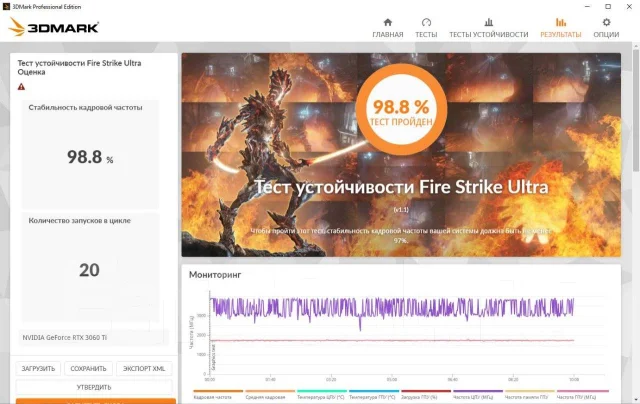
Task: Click the 98.8 % ТЕСТ ПРОЙДЕН score circle
Action: (401, 109)
